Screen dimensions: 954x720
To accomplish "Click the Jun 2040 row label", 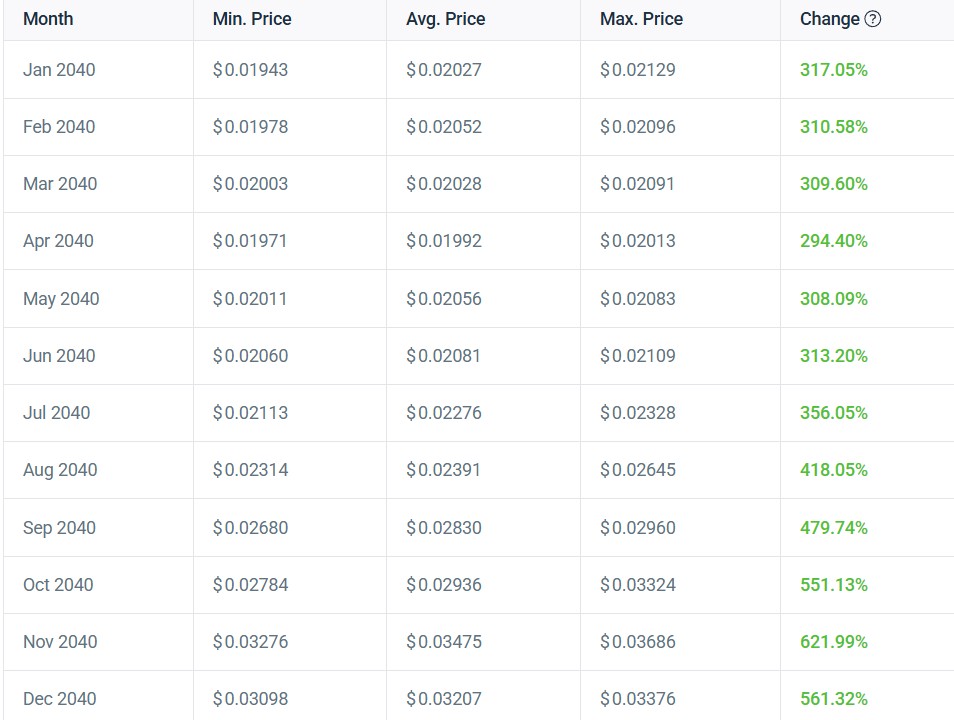I will click(59, 356).
